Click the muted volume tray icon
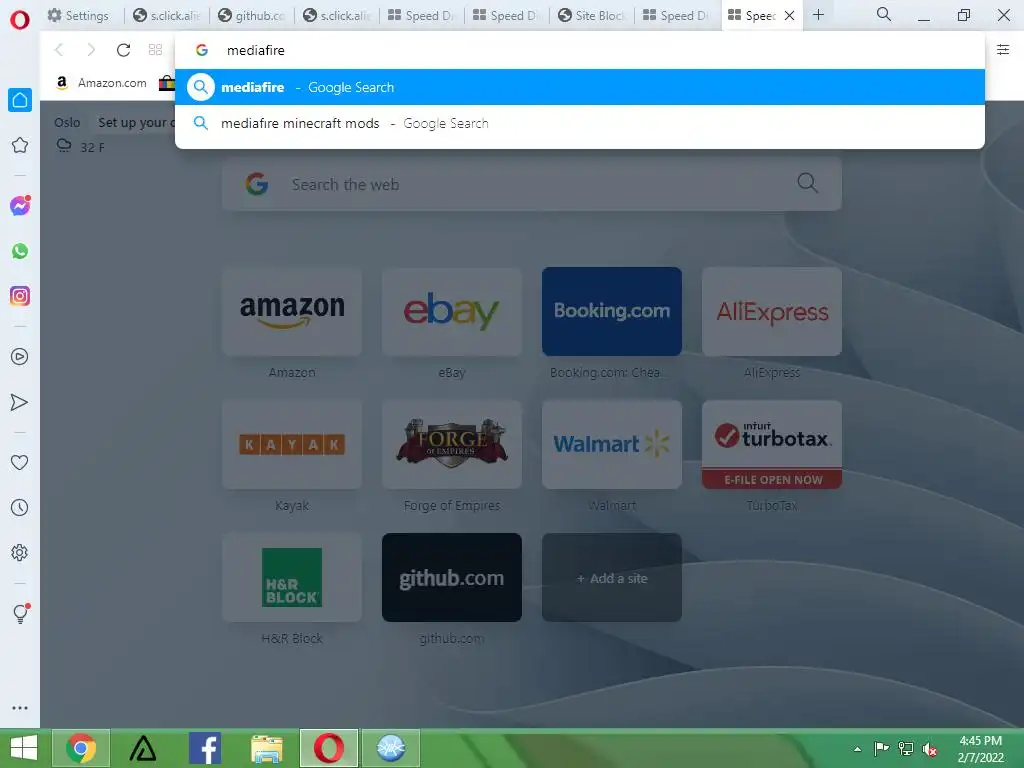 point(930,749)
